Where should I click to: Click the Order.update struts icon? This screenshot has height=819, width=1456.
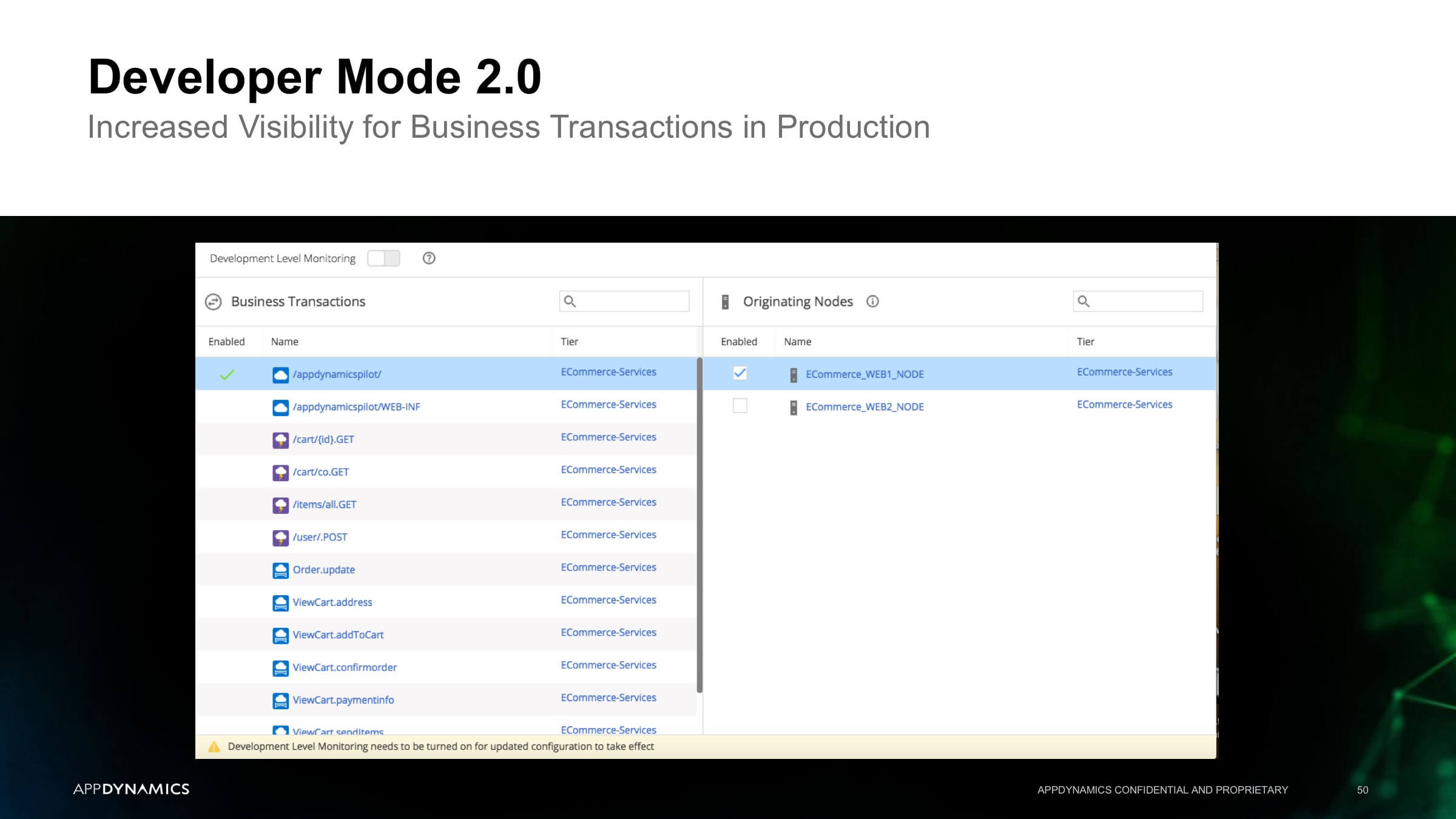click(x=280, y=570)
